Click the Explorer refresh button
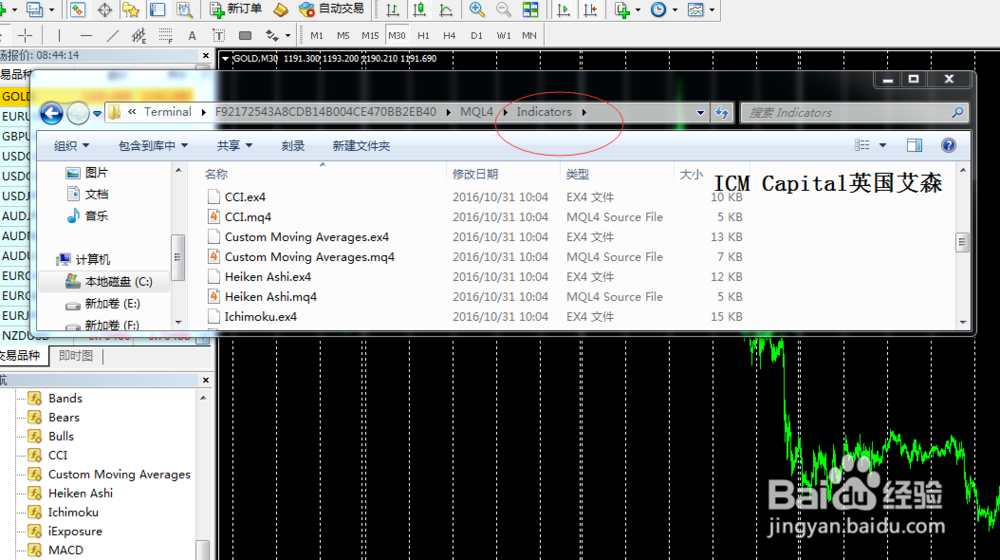 722,112
